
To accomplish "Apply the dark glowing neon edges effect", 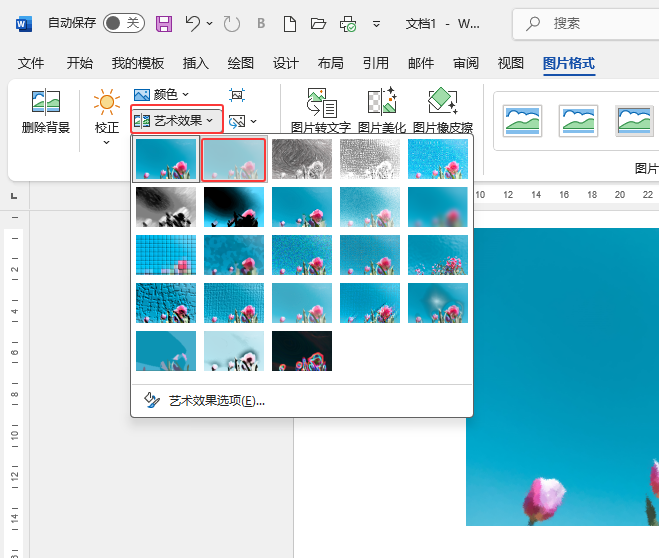I will 302,351.
